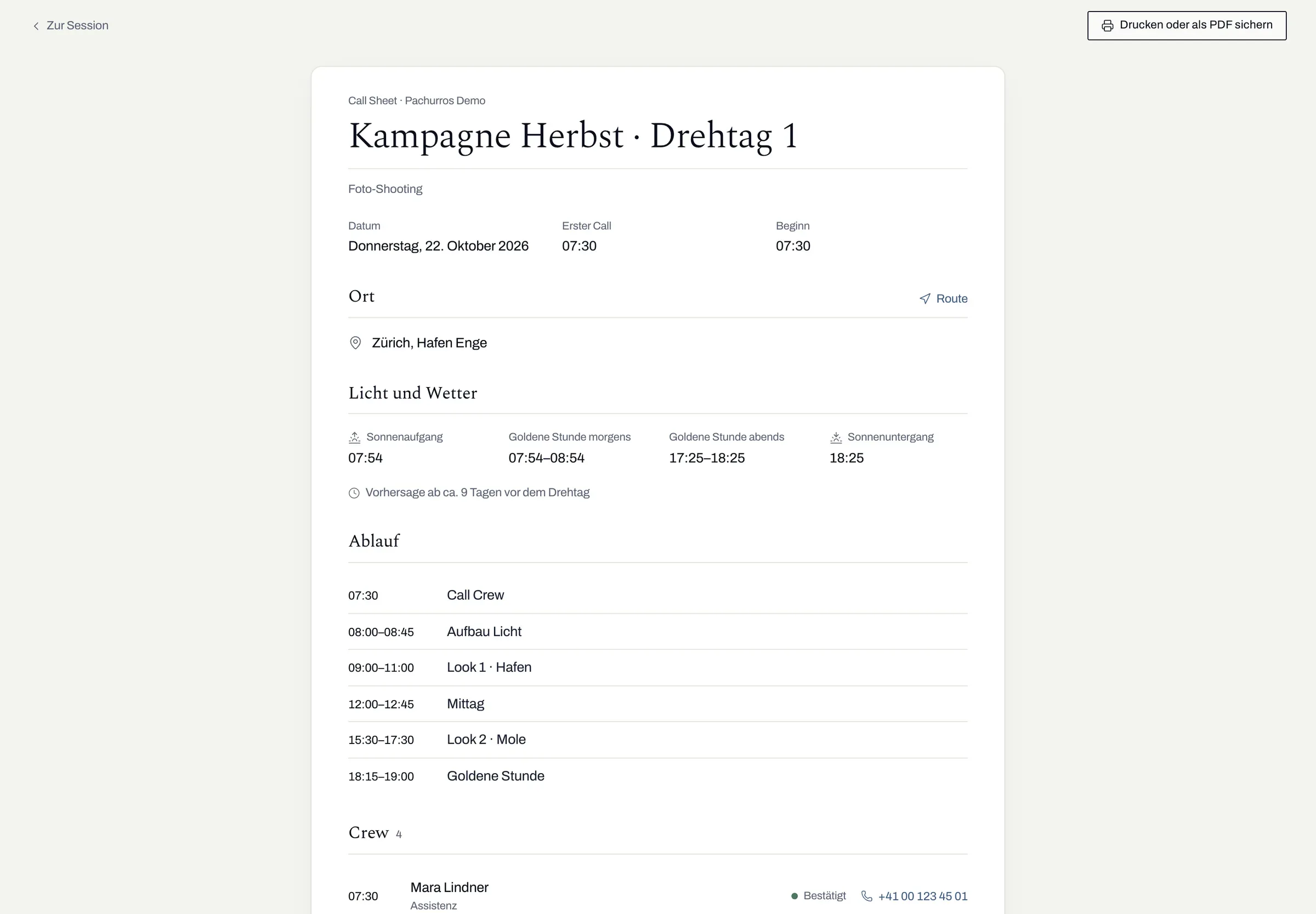Click the printer icon in the PDF button
Image resolution: width=1316 pixels, height=914 pixels.
tap(1108, 26)
